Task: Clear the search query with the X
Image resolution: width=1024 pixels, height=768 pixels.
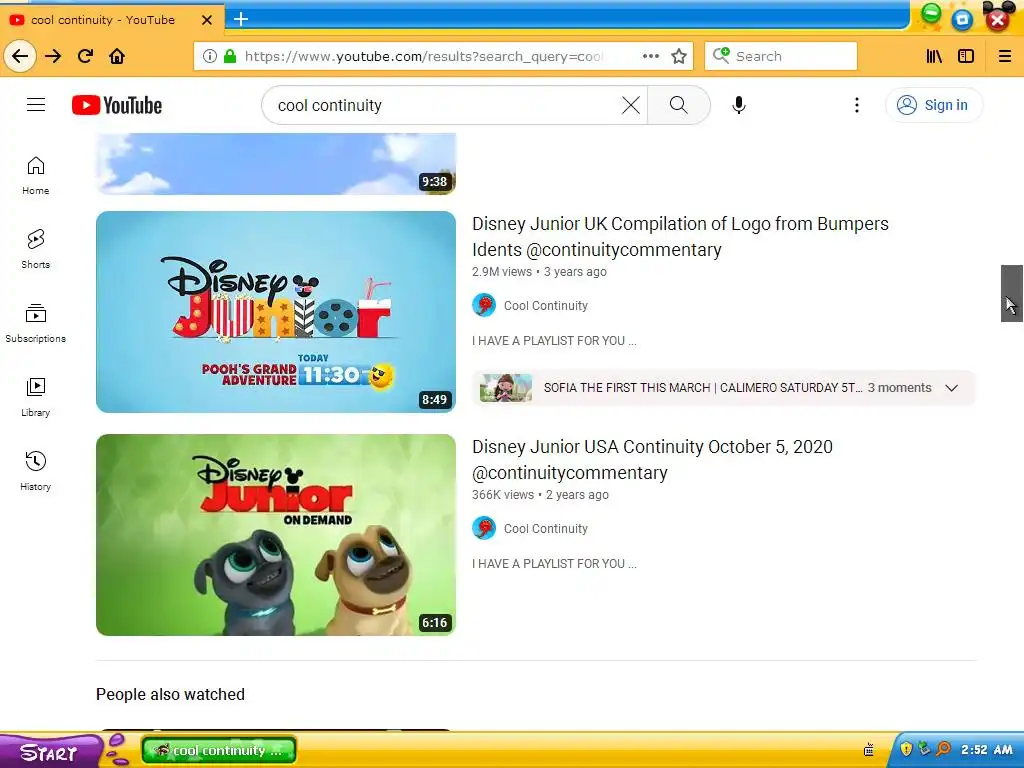Action: [630, 105]
